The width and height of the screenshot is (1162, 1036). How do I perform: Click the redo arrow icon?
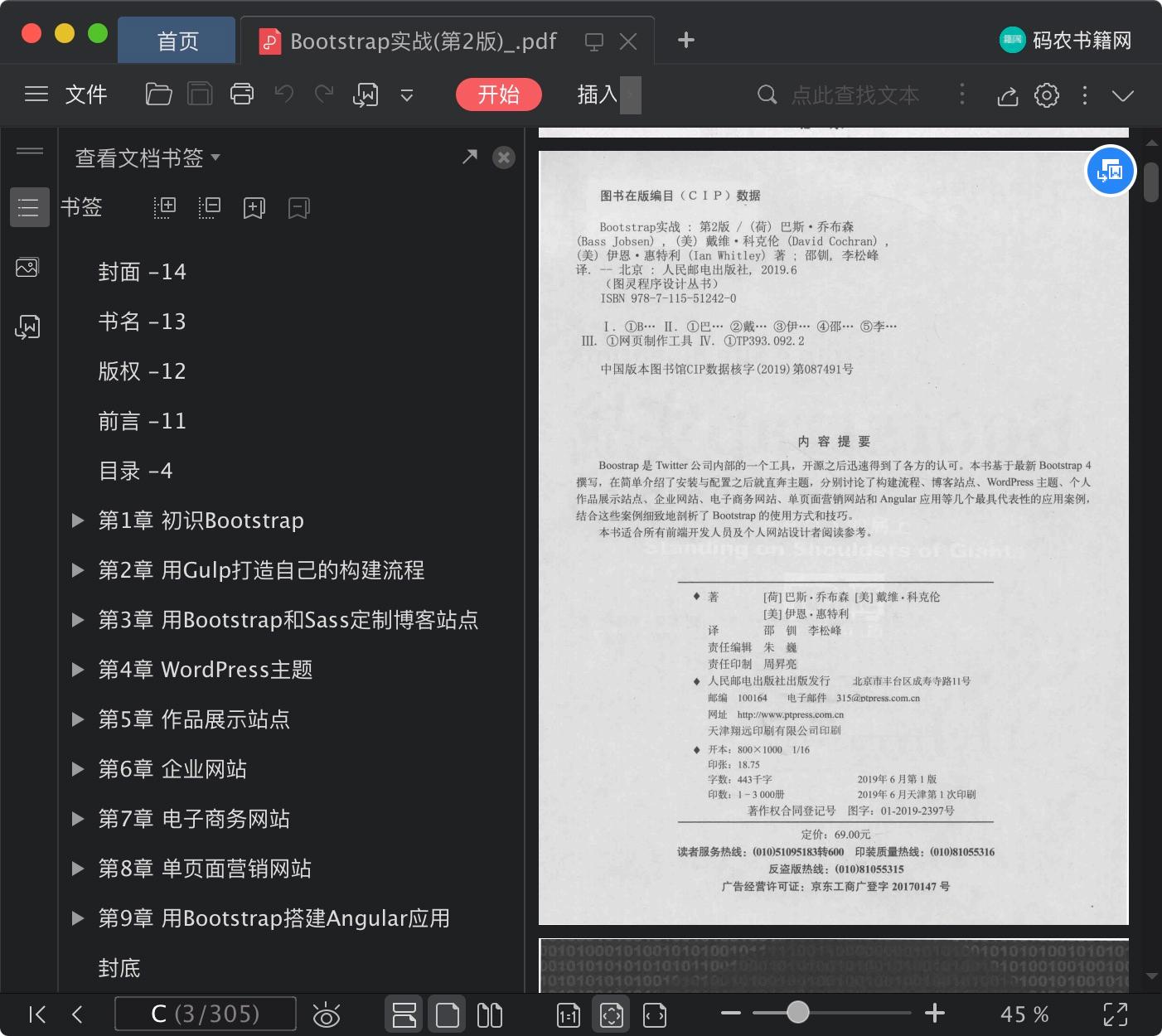[324, 94]
